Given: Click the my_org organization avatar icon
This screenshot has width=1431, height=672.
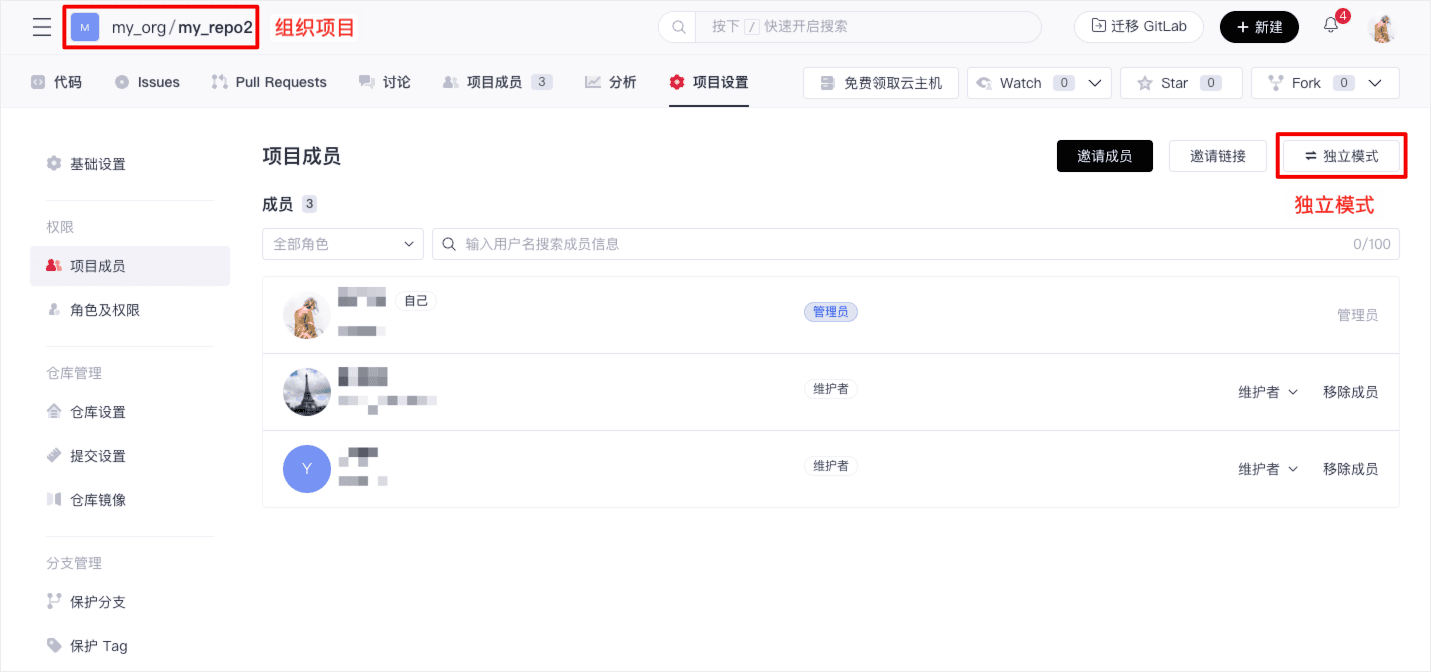Looking at the screenshot, I should (x=85, y=28).
